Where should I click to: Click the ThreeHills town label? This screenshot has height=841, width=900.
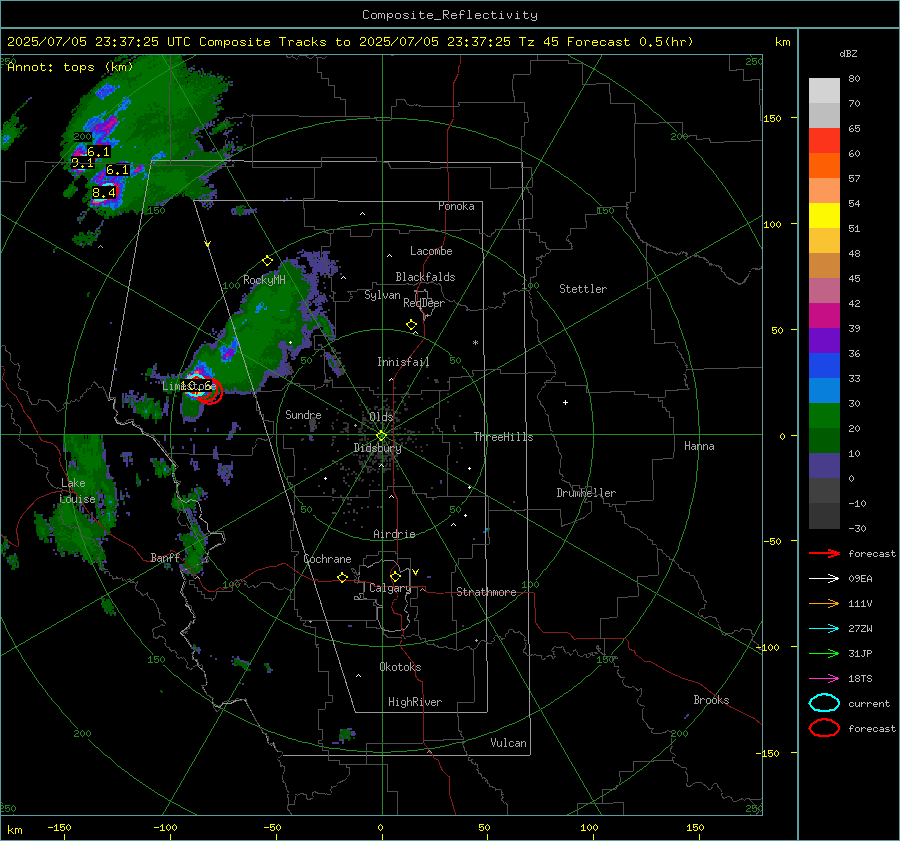point(503,437)
